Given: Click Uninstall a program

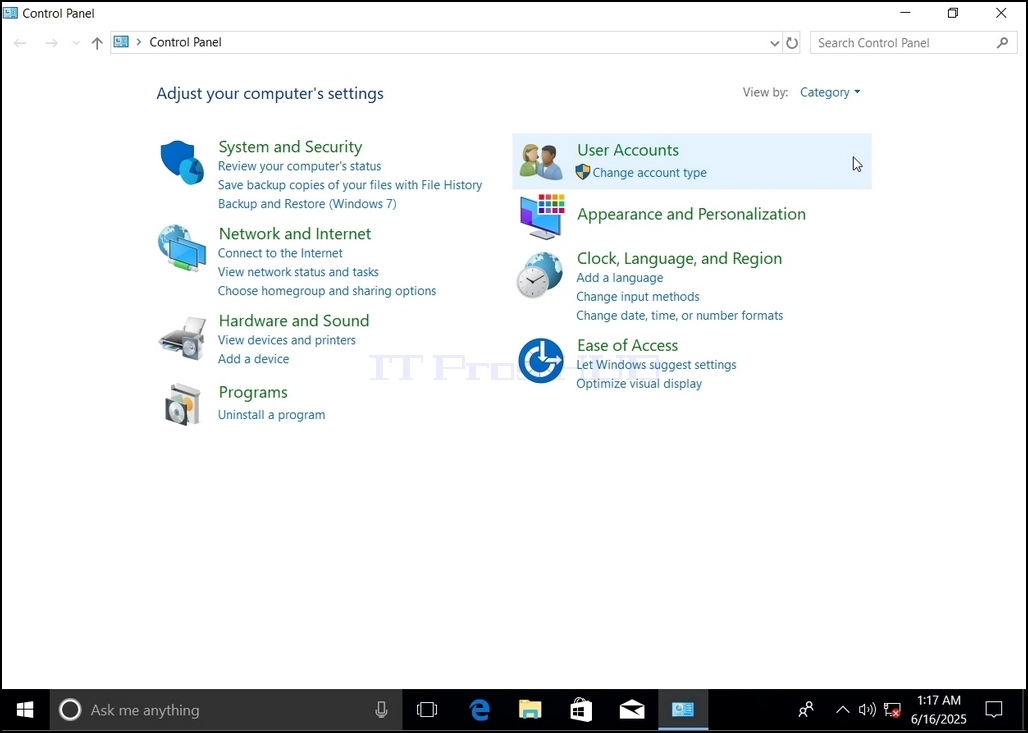Looking at the screenshot, I should coord(271,415).
